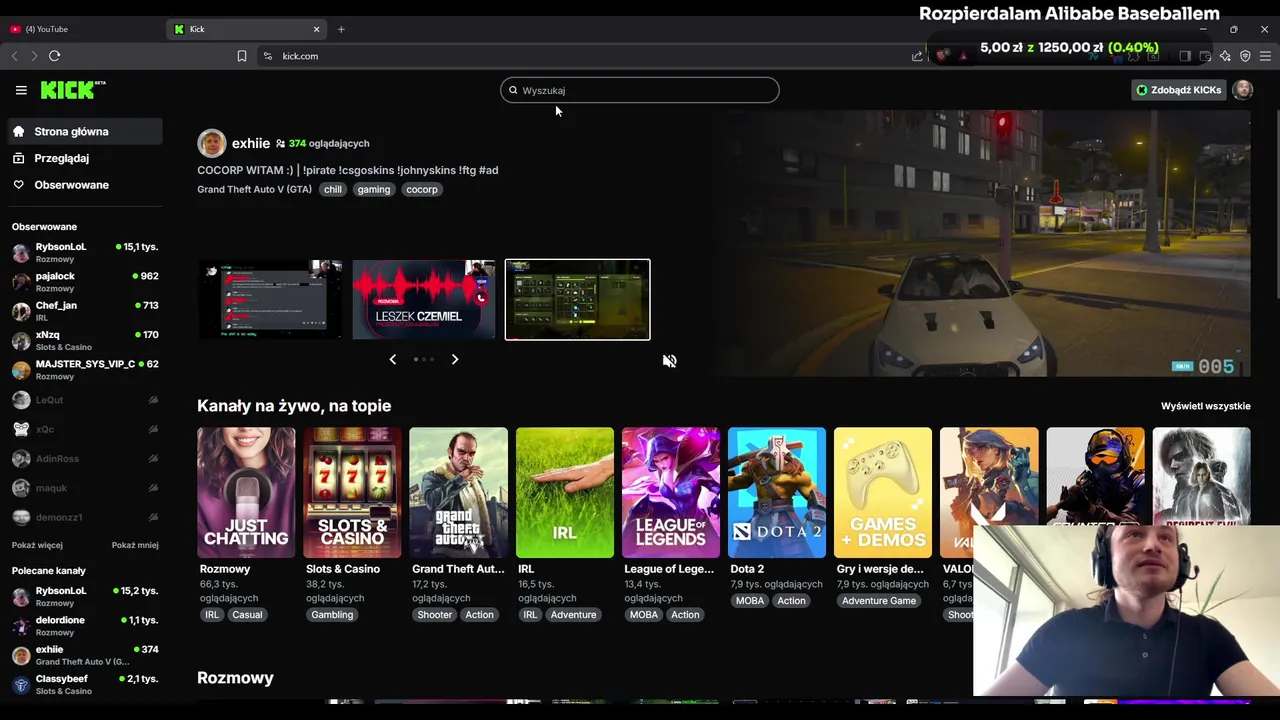The width and height of the screenshot is (1280, 720).
Task: Go to Strona główna
Action: click(85, 131)
